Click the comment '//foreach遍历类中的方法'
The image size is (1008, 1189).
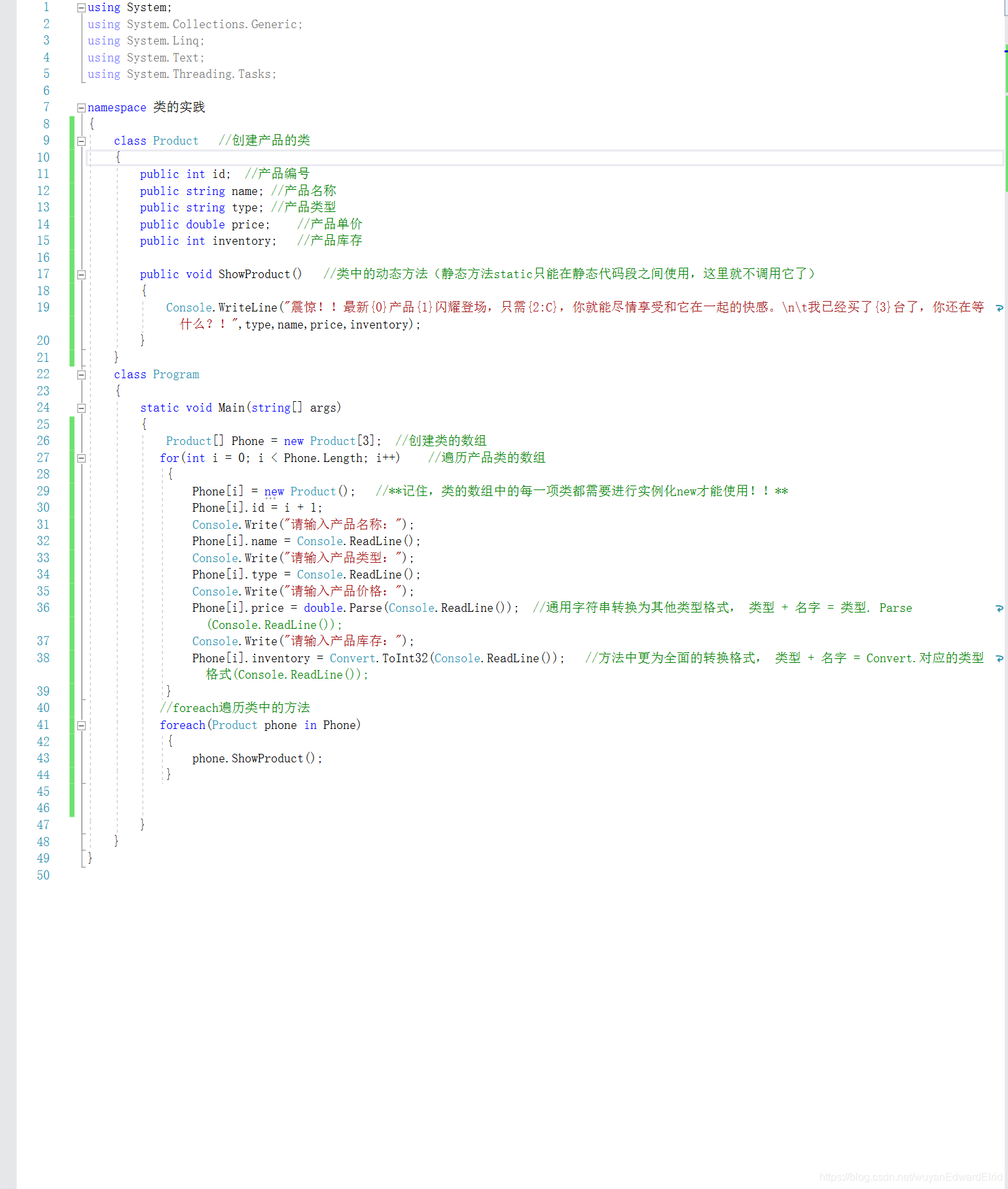click(235, 708)
